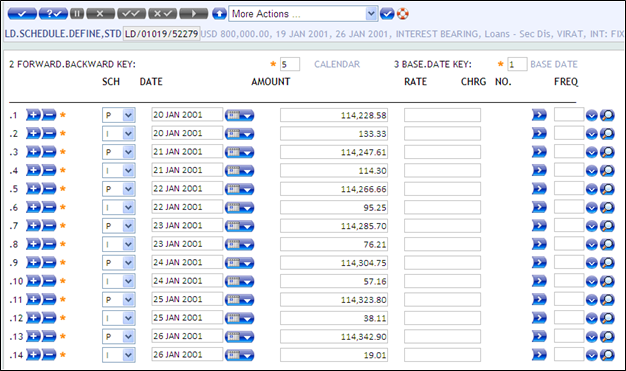This screenshot has height=371, width=626.
Task: Click the Commit checkmark toolbar button
Action: pyautogui.click(x=22, y=14)
